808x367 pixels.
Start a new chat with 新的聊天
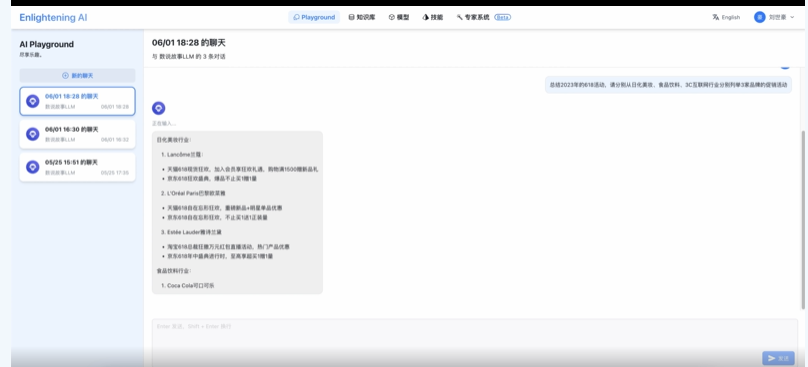(x=77, y=75)
